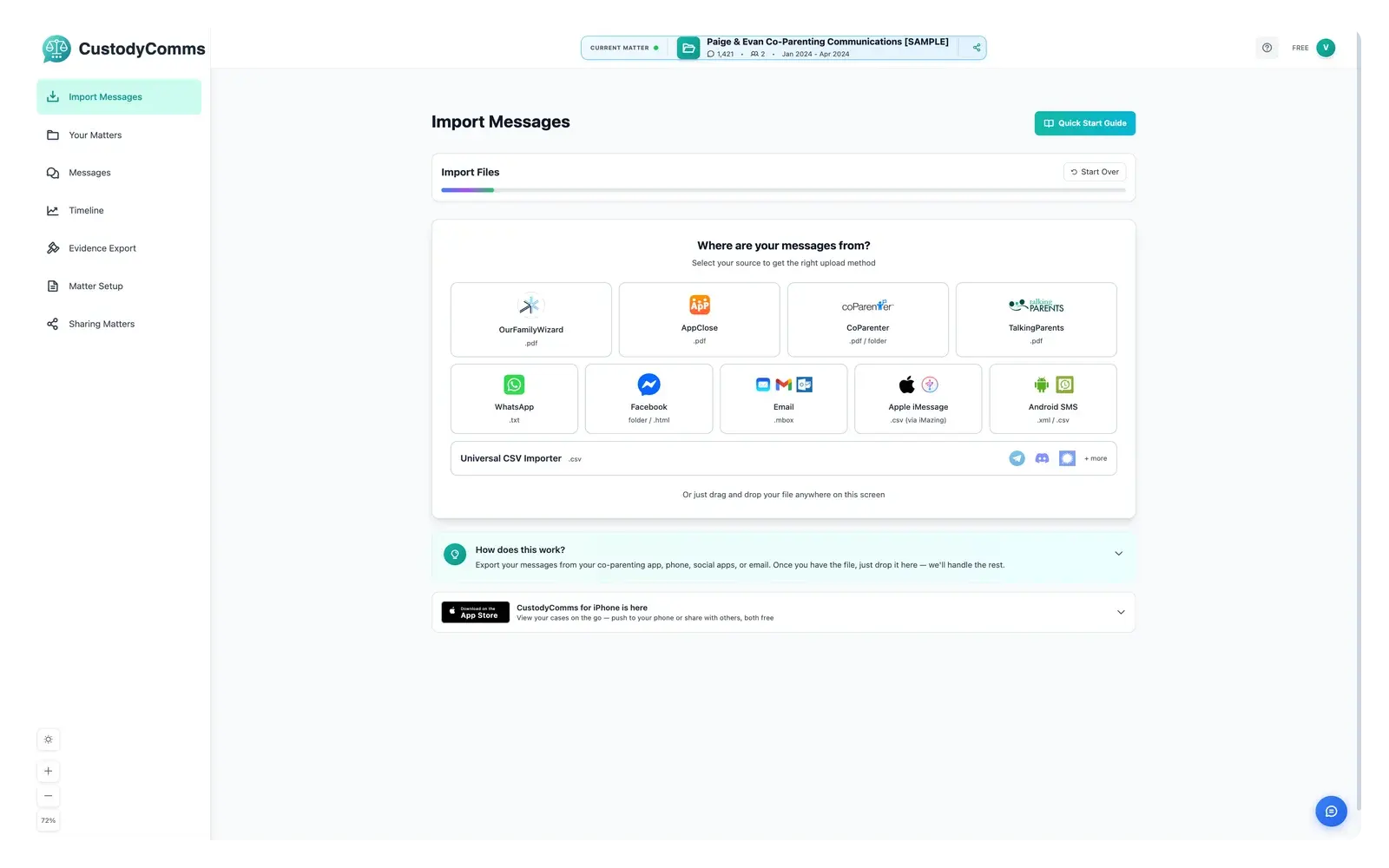Click the matter title 'Paige & Evan Co-Parenting Communications'
1389x868 pixels.
[x=827, y=42]
